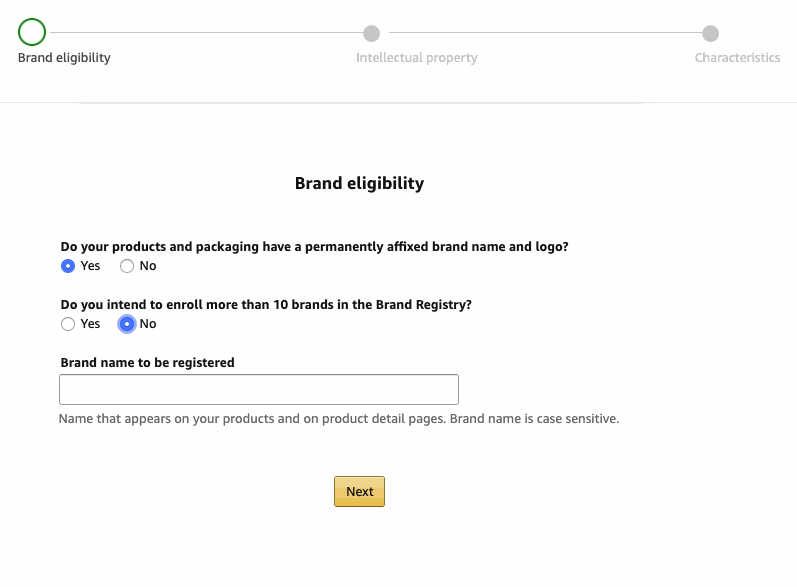
Task: Click the 'Brand name to be registered' label
Action: 147,362
